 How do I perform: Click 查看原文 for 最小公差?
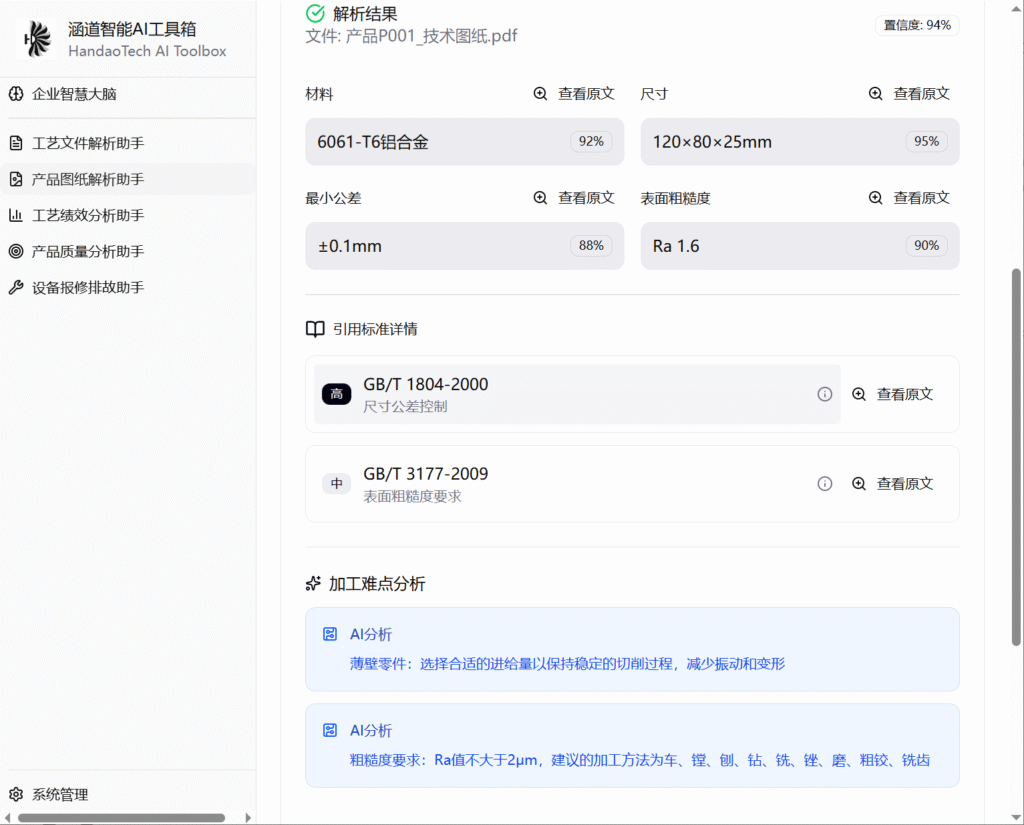[x=585, y=198]
